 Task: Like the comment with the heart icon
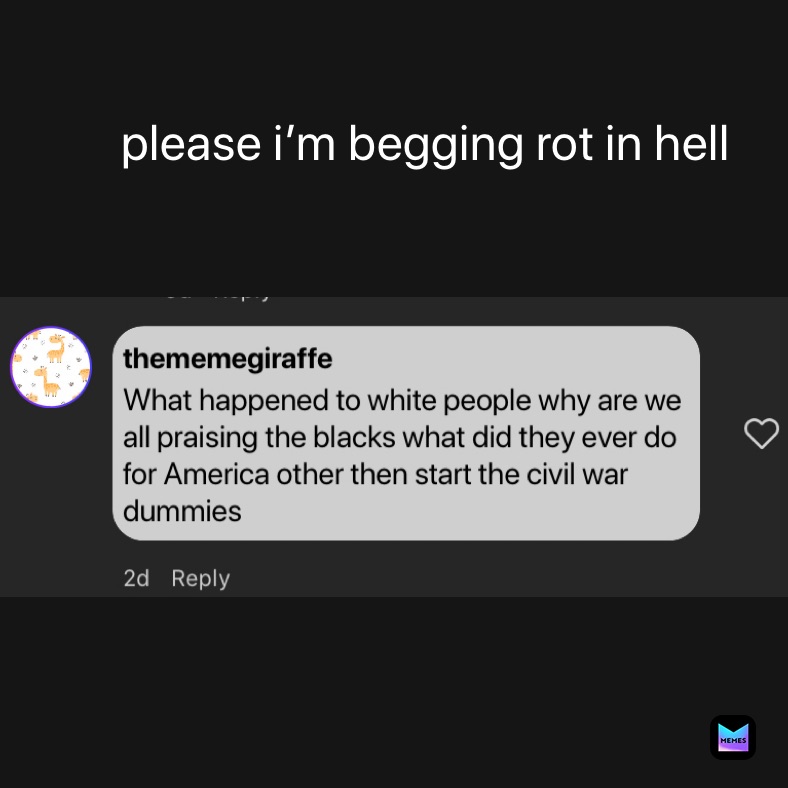click(761, 433)
